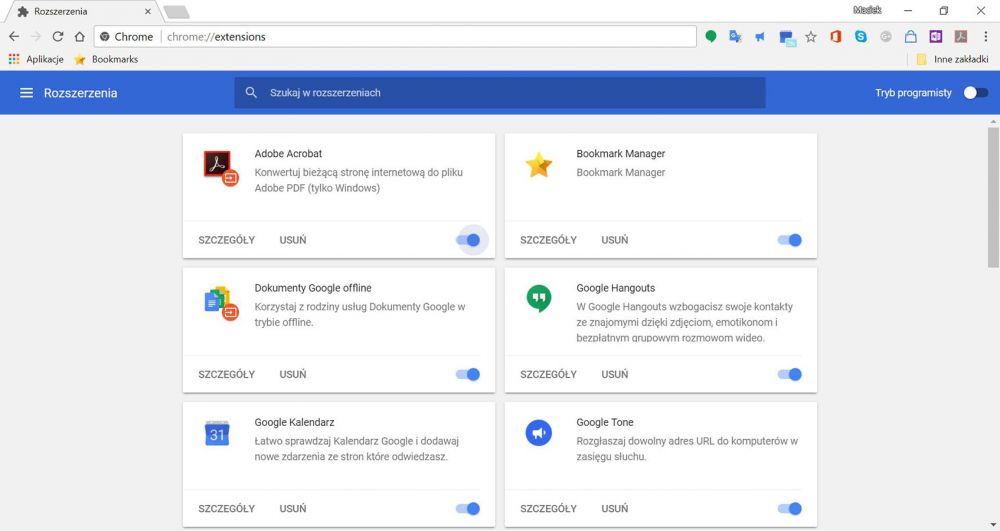Image resolution: width=1000 pixels, height=531 pixels.
Task: Click the Home button in Chrome toolbar
Action: (79, 36)
